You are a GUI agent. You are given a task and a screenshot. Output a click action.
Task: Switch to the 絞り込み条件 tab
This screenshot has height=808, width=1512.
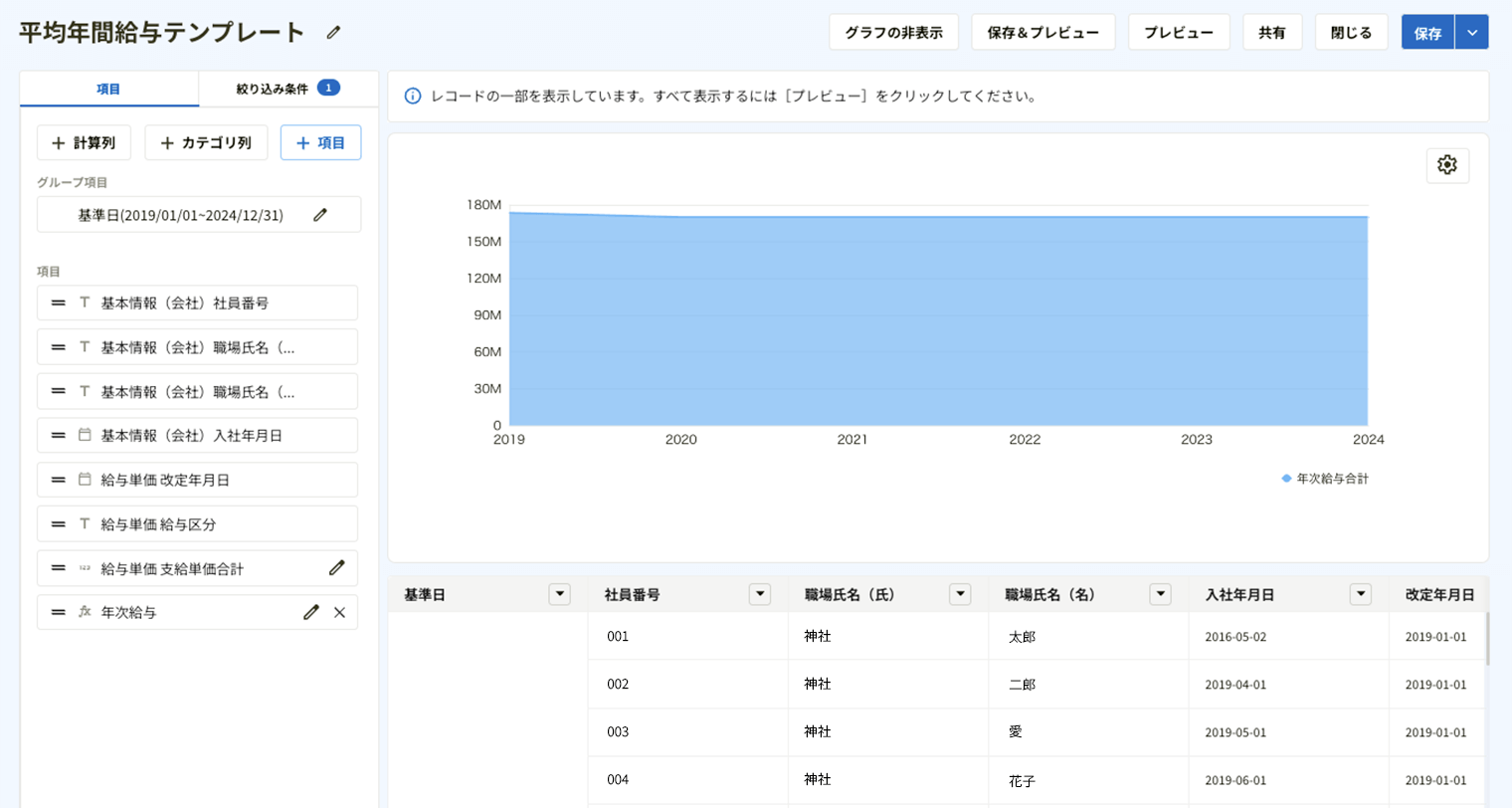(x=288, y=89)
